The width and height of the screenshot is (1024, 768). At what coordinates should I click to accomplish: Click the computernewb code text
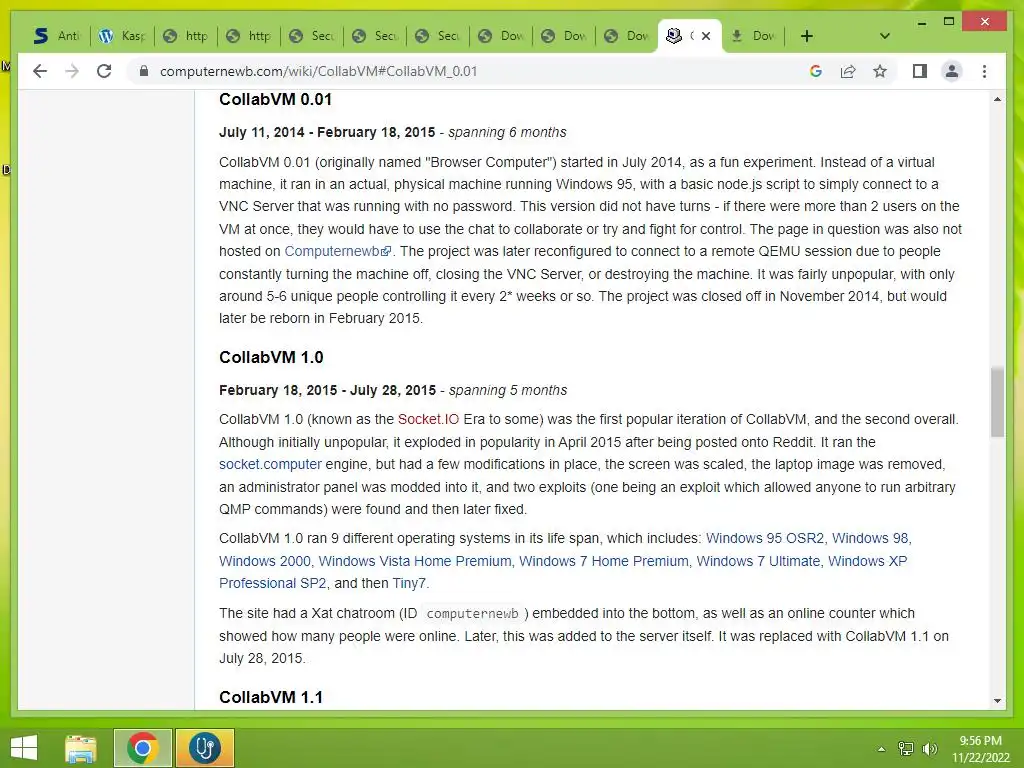(472, 614)
